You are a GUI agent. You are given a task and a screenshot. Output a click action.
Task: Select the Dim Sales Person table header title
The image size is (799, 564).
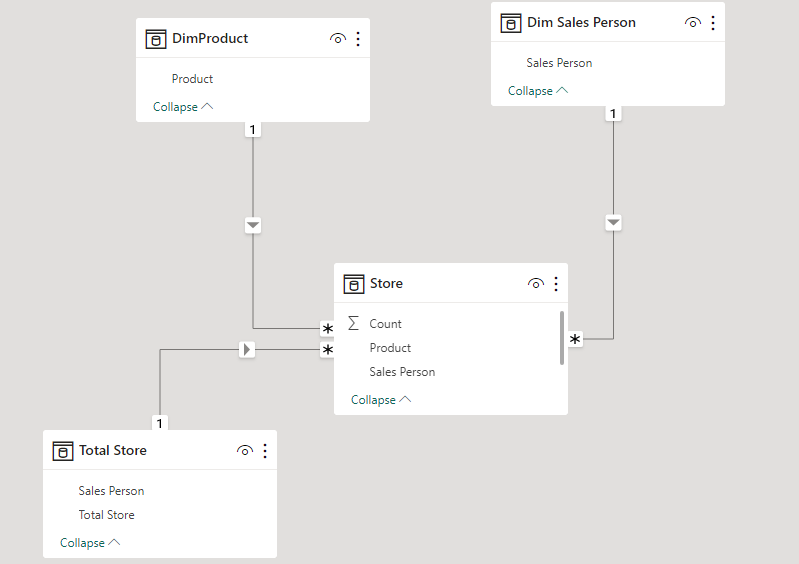pyautogui.click(x=581, y=23)
